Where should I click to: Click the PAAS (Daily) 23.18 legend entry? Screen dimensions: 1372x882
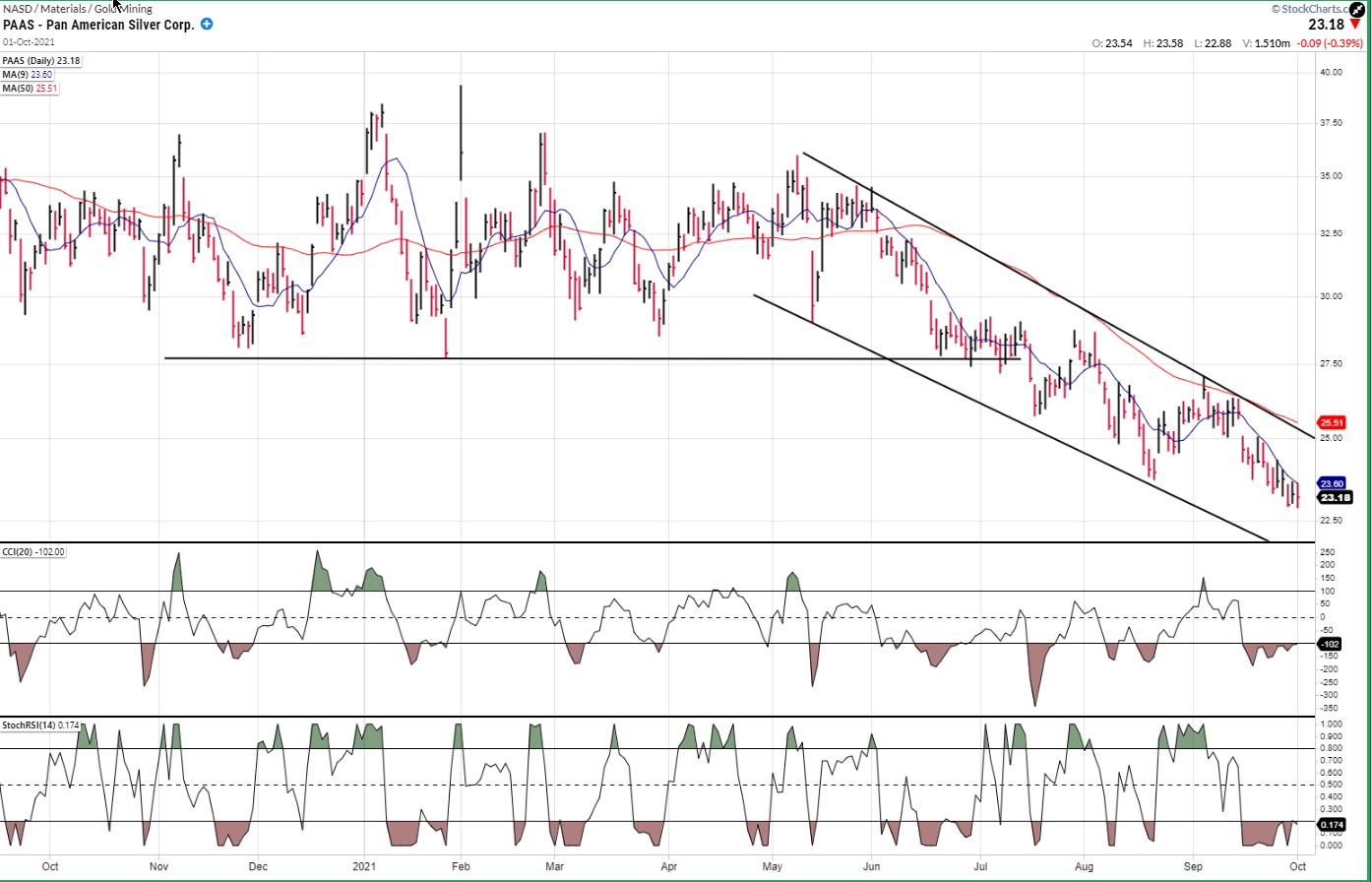tap(42, 61)
